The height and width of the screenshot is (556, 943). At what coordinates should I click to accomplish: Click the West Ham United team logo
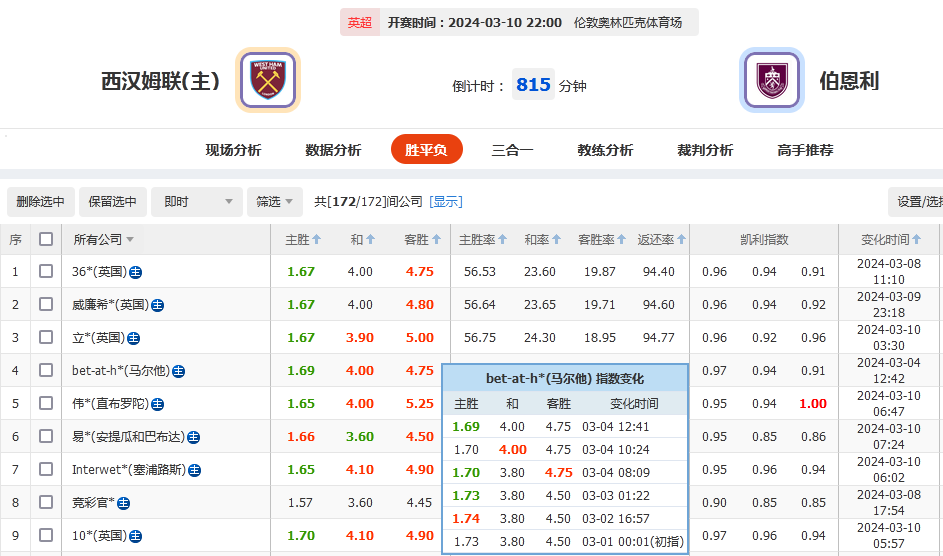pos(267,80)
